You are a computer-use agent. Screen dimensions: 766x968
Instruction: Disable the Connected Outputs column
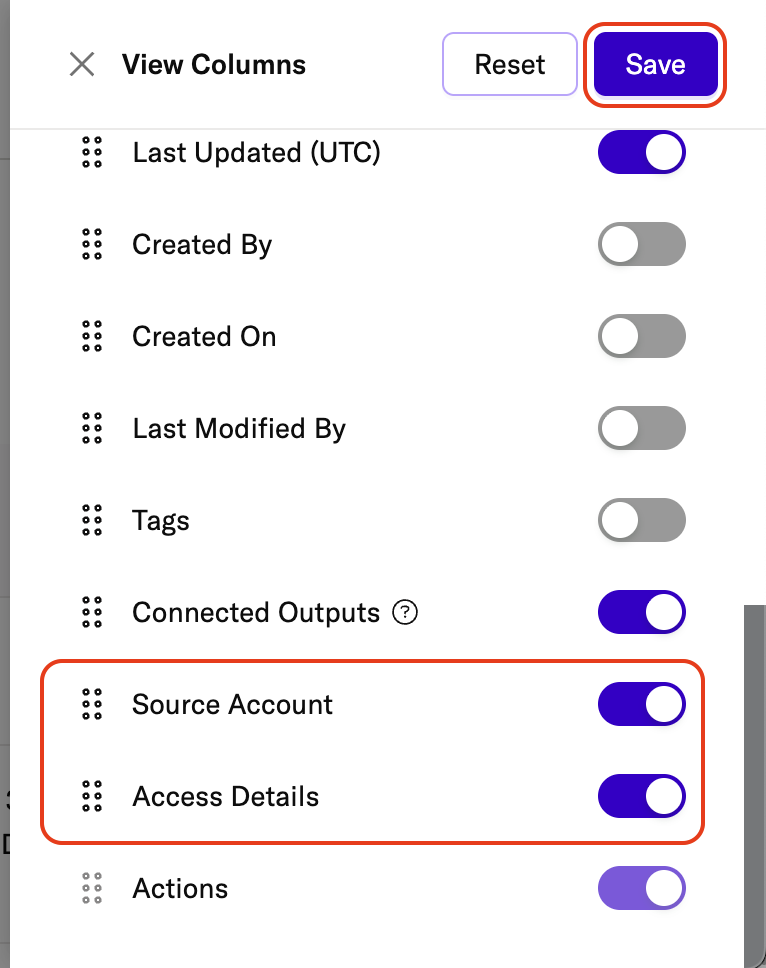(x=642, y=613)
